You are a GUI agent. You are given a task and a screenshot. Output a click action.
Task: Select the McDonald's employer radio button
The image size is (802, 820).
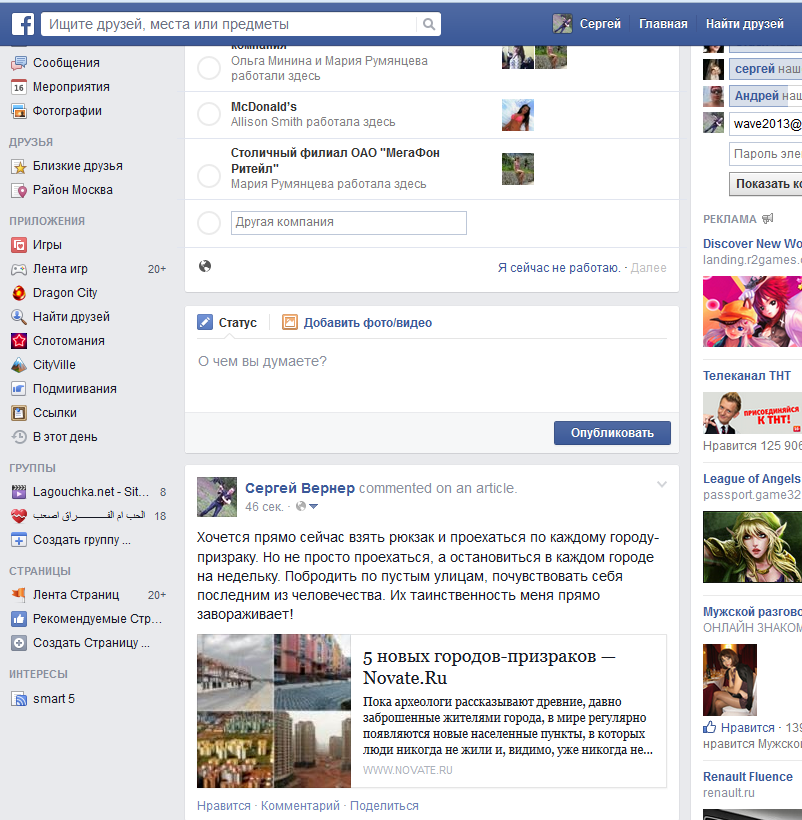209,114
